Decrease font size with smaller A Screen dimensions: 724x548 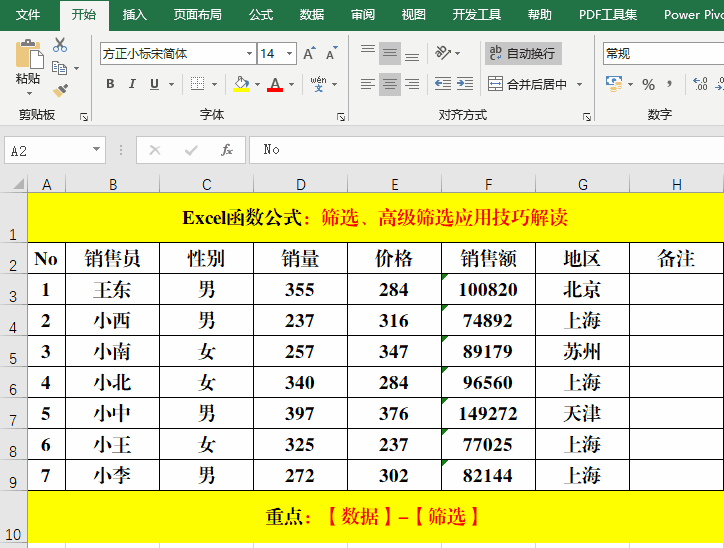[332, 54]
